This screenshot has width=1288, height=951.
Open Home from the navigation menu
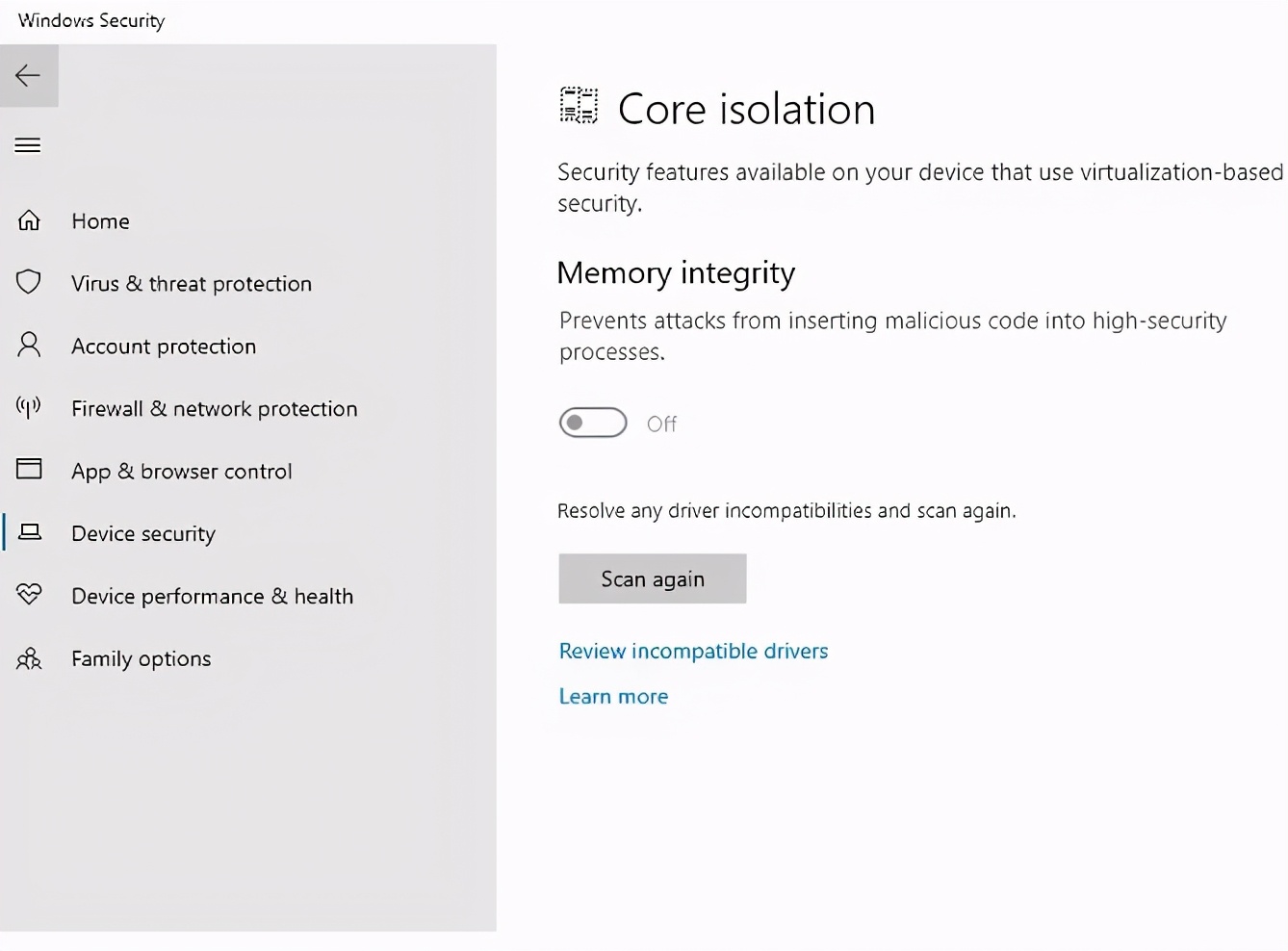pyautogui.click(x=100, y=220)
